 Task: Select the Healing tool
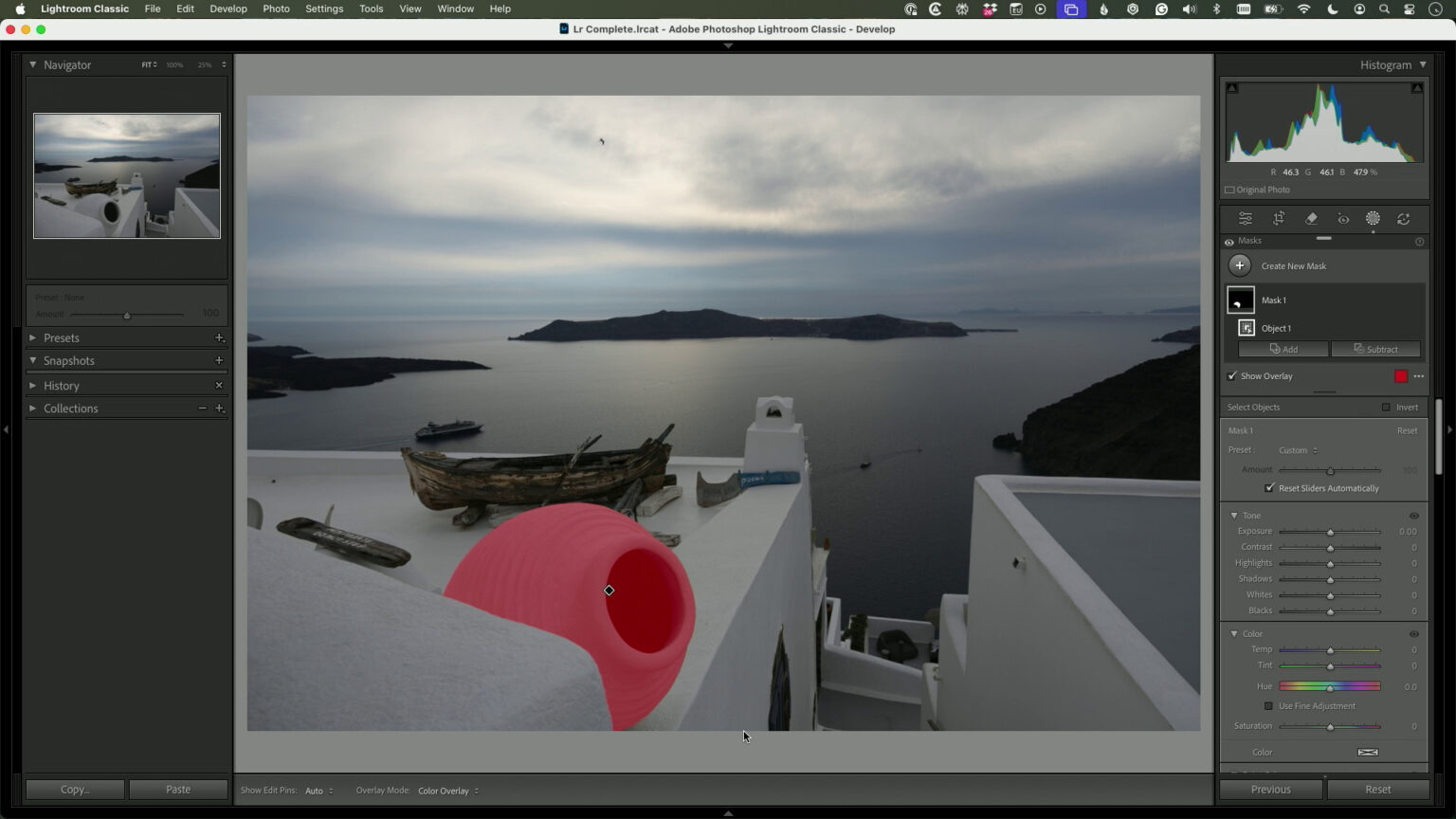point(1311,218)
